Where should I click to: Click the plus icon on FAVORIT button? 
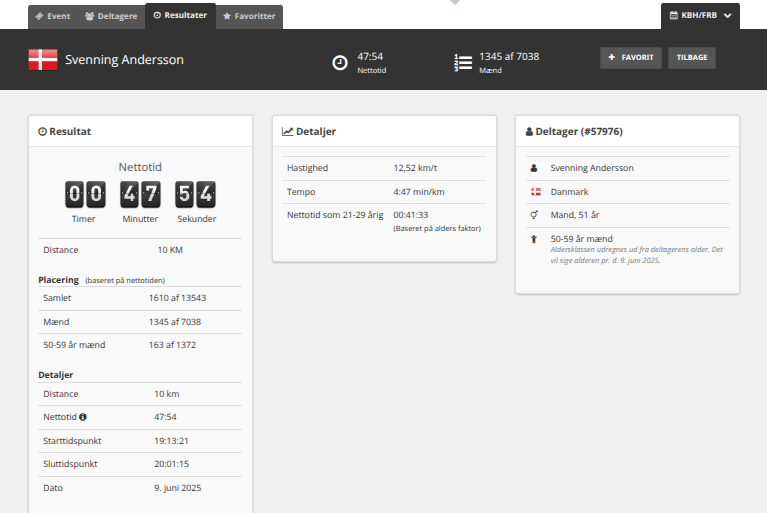pyautogui.click(x=611, y=57)
